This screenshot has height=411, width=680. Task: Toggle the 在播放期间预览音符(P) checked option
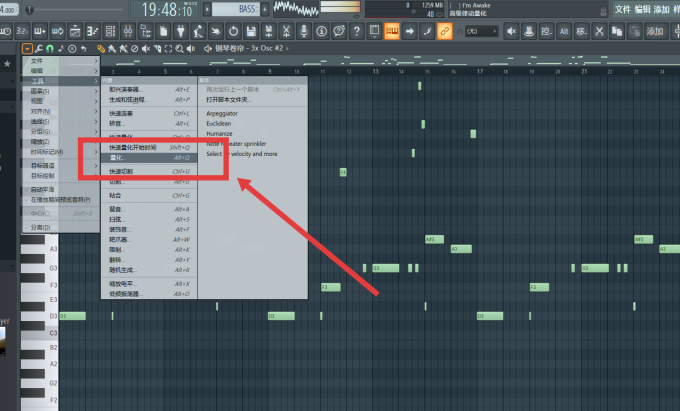pyautogui.click(x=61, y=200)
